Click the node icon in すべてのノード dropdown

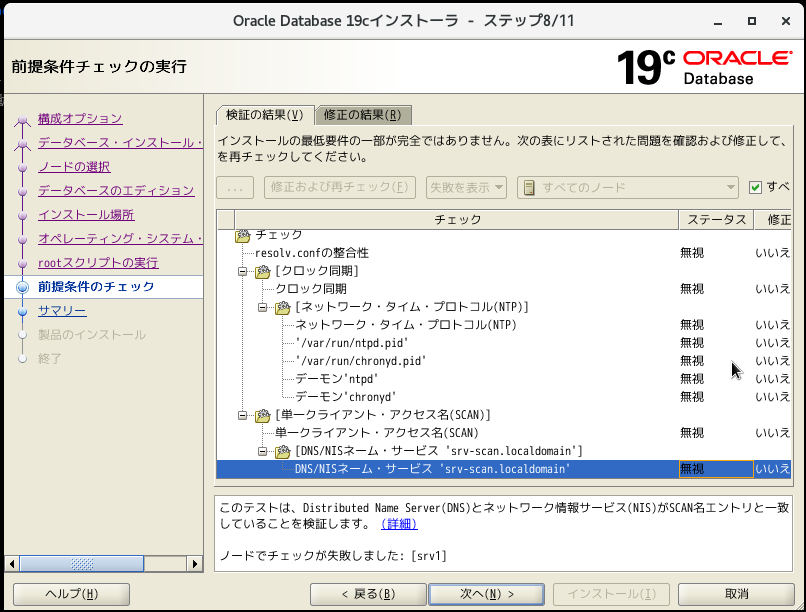point(529,188)
